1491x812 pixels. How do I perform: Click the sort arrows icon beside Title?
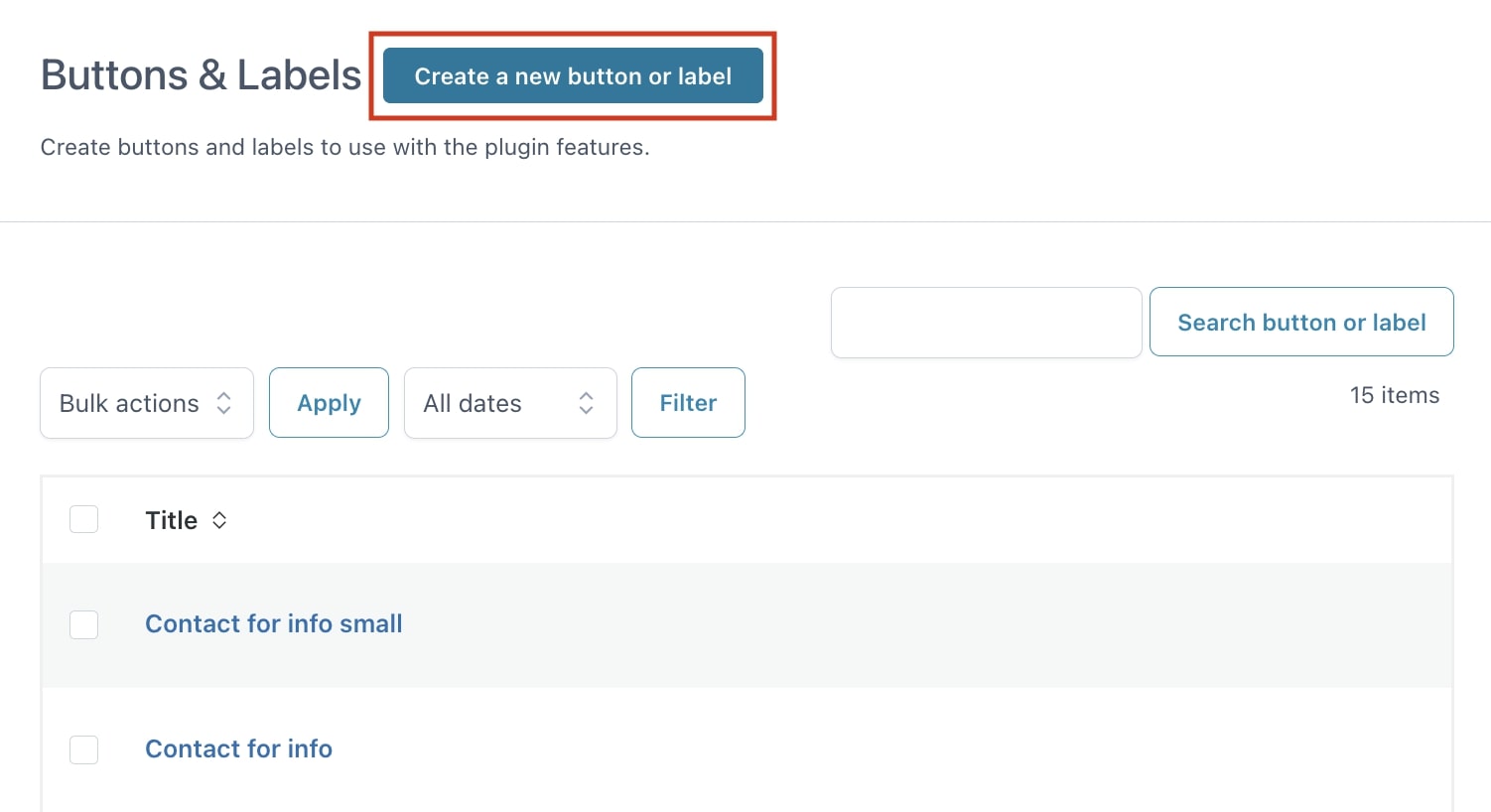(219, 520)
